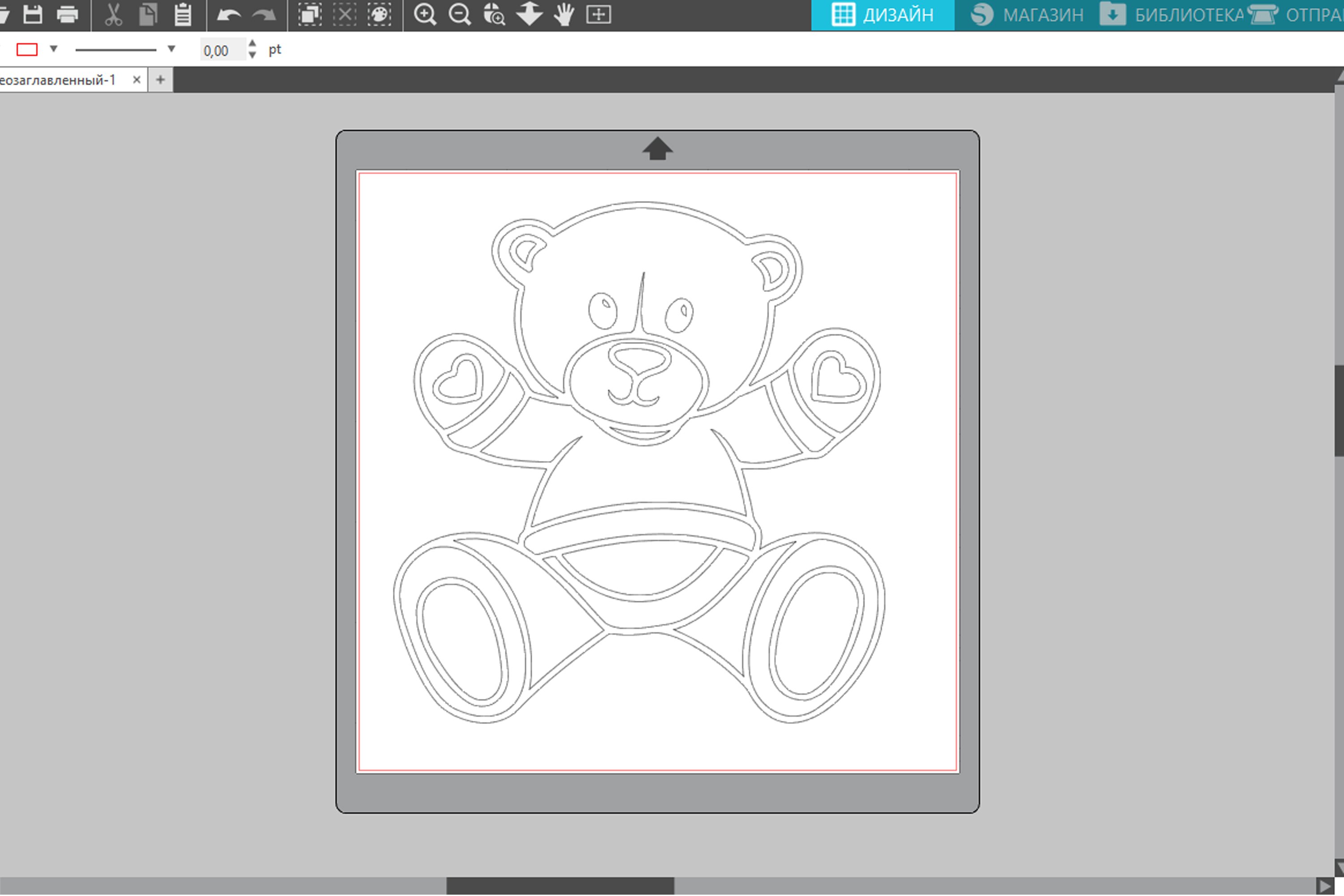Image resolution: width=1344 pixels, height=896 pixels.
Task: Click the red line color swatch
Action: pyautogui.click(x=27, y=50)
